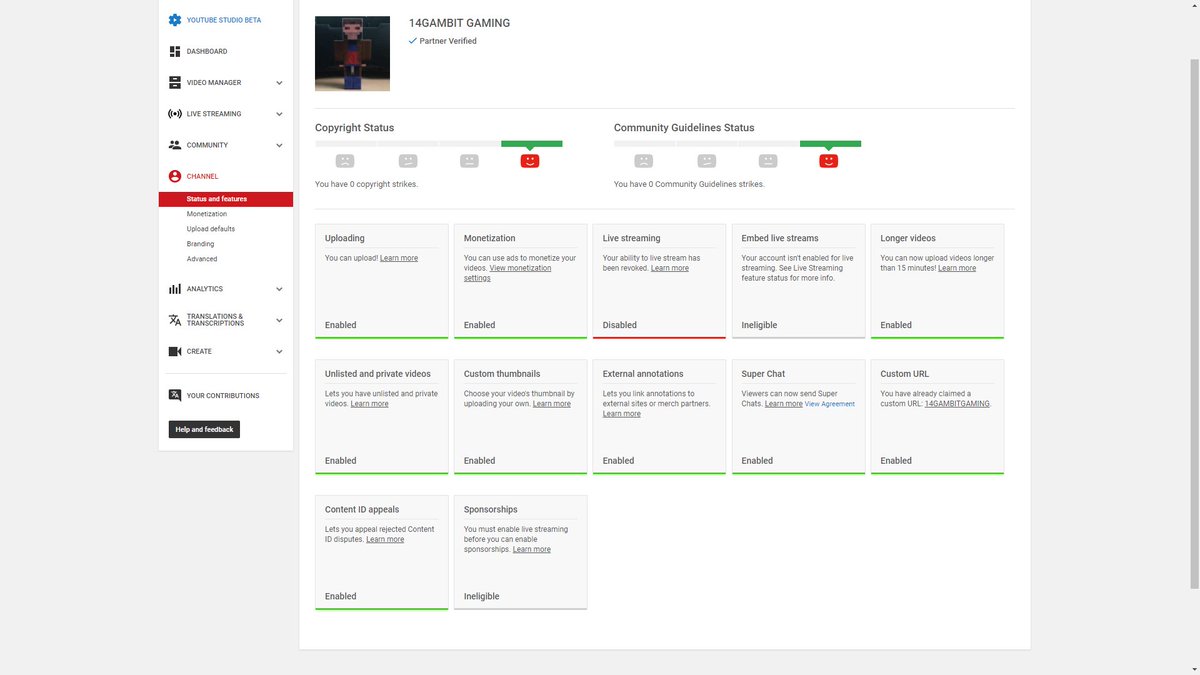This screenshot has width=1200, height=675.
Task: Open Learn more in Custom thumbnails card
Action: click(552, 404)
